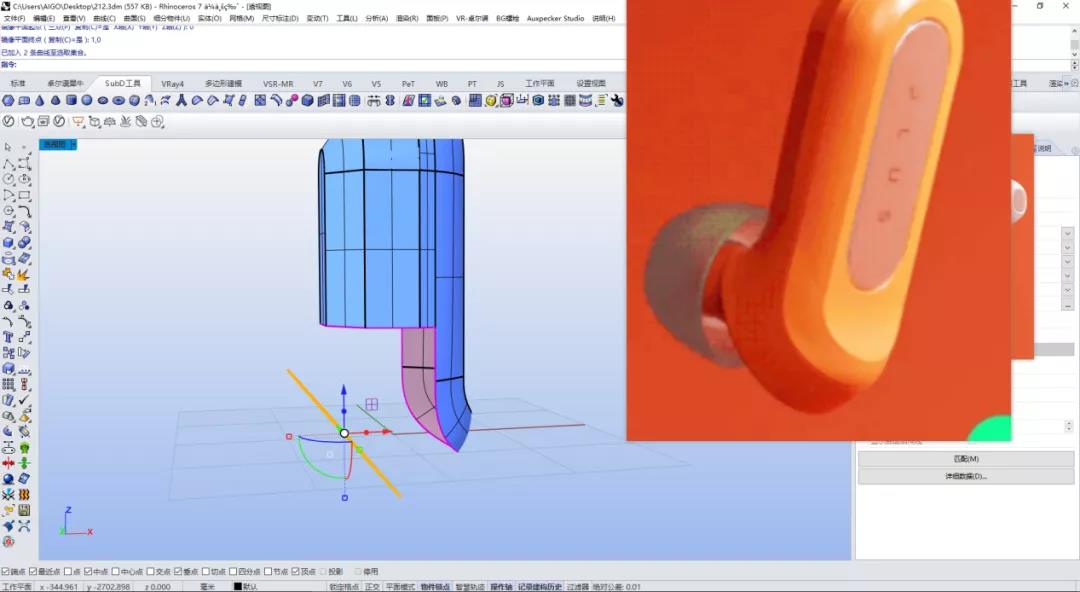This screenshot has width=1080, height=592.
Task: Toggle the 最近点 osnap checkbox
Action: [x=33, y=571]
